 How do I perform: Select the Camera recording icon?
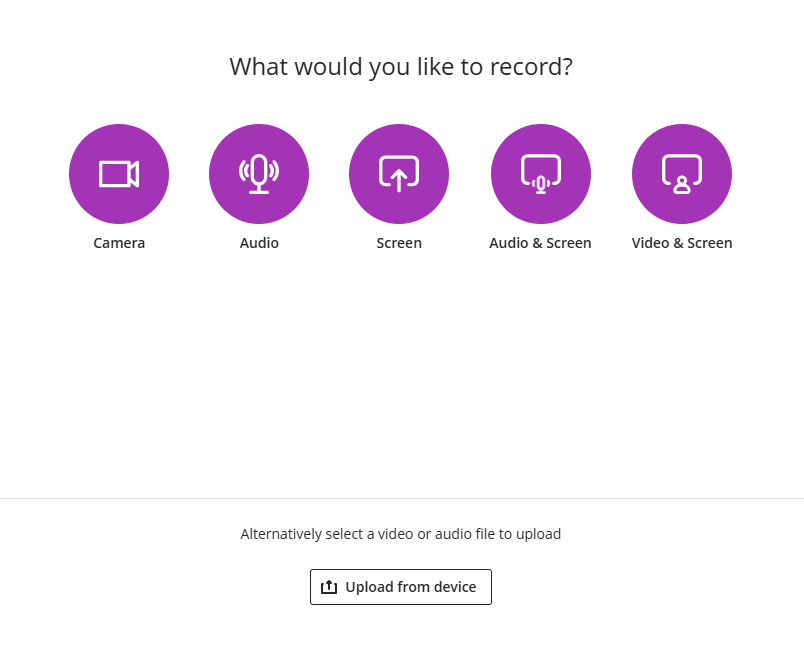click(x=119, y=174)
